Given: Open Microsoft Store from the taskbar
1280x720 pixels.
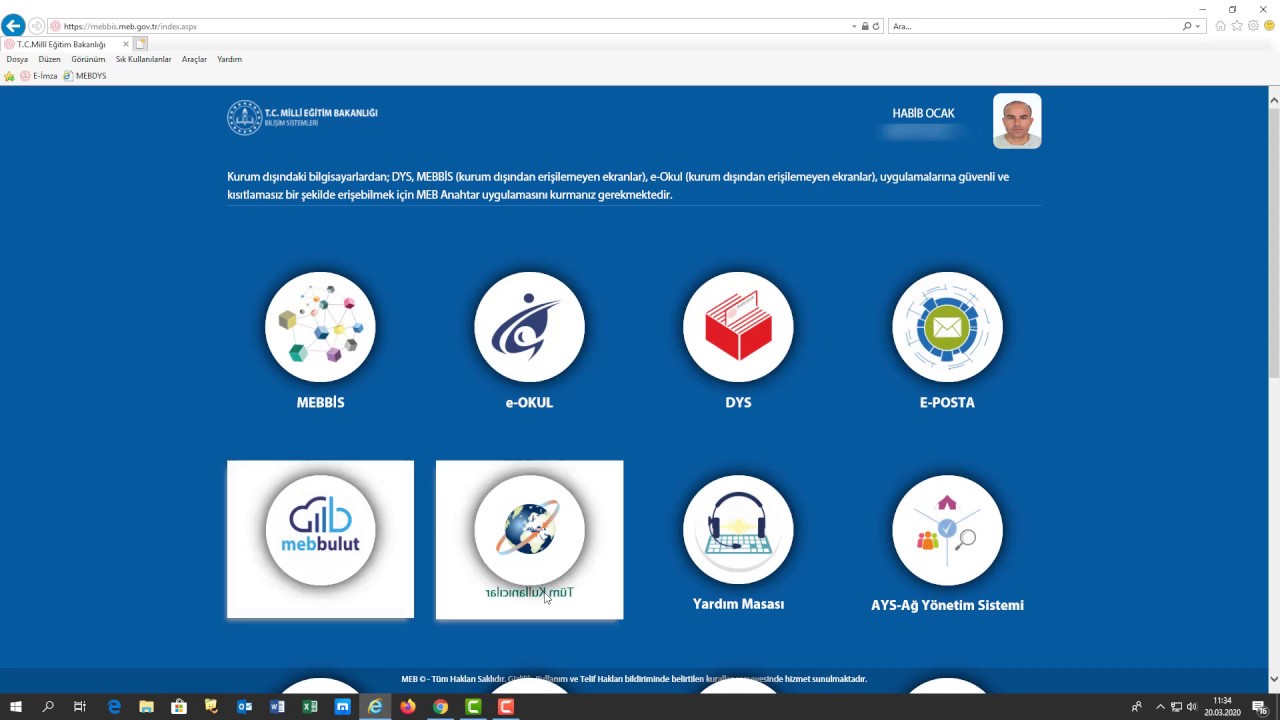Looking at the screenshot, I should point(179,707).
